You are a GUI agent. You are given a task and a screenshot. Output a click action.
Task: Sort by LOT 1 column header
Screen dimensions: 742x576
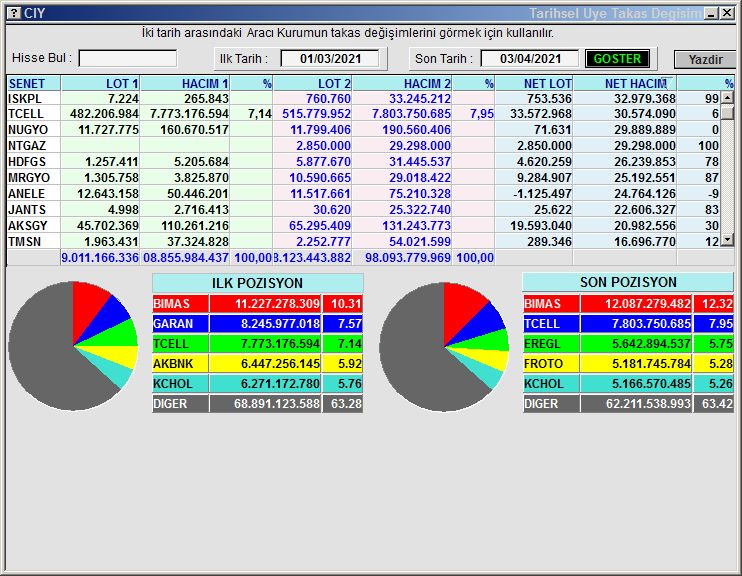(100, 83)
